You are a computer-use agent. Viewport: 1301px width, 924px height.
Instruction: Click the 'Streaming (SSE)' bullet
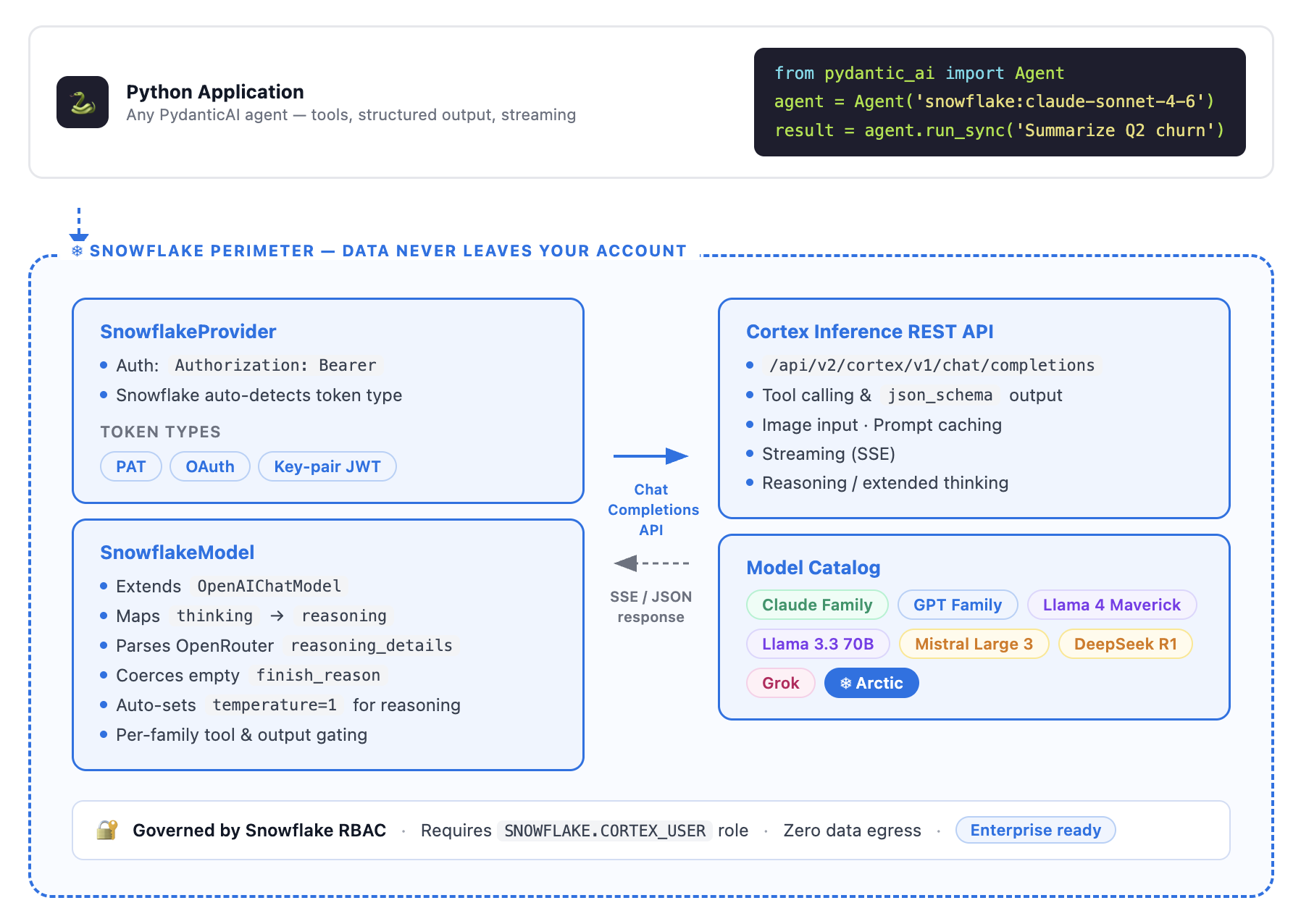tap(829, 454)
